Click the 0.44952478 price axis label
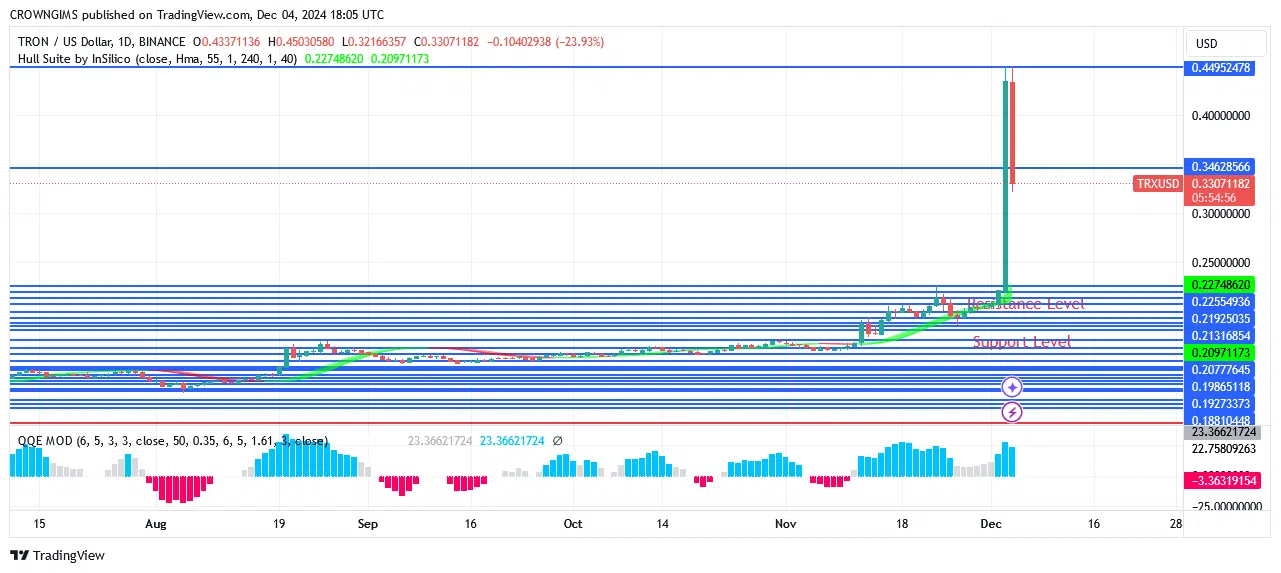Image resolution: width=1281 pixels, height=573 pixels. pos(1221,68)
